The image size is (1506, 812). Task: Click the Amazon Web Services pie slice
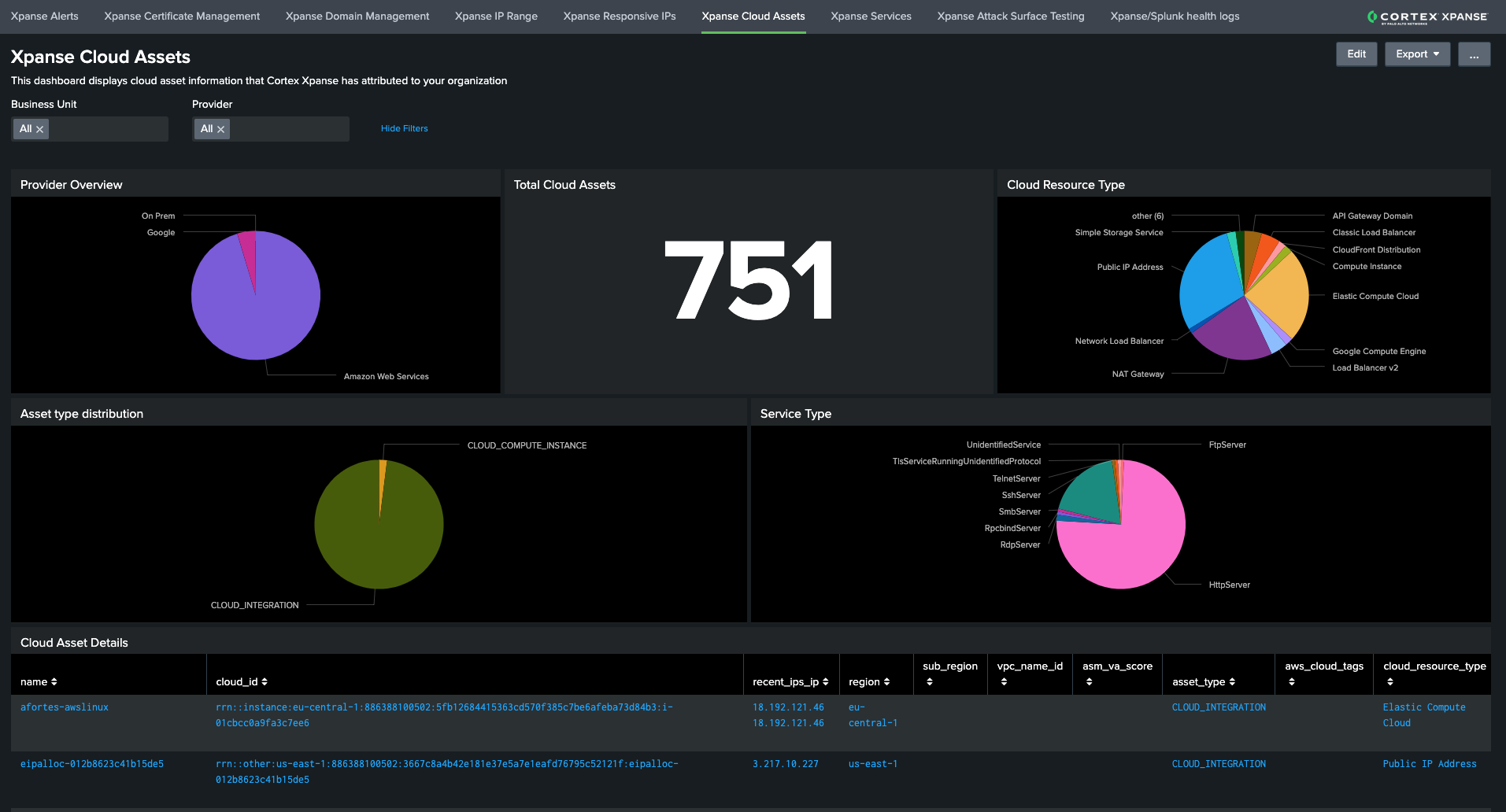click(x=256, y=315)
